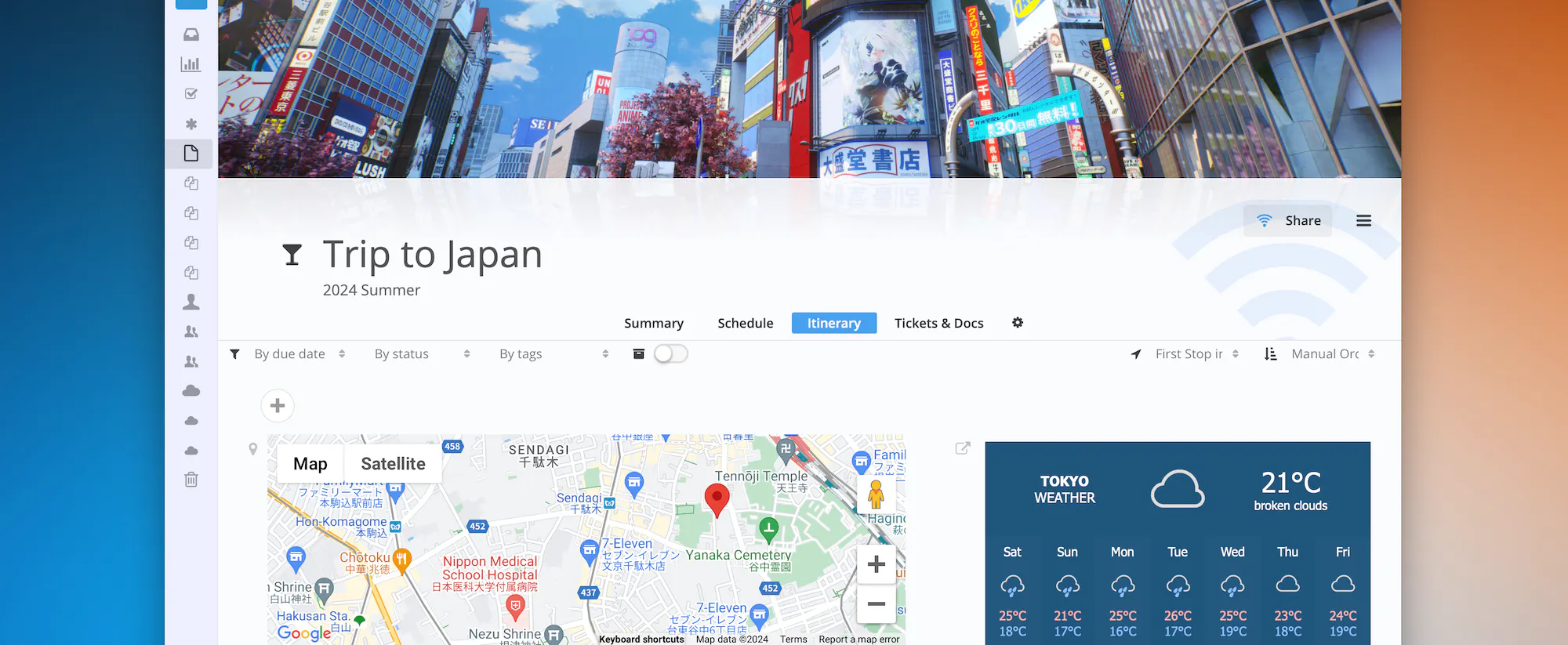Viewport: 1568px width, 645px height.
Task: Zoom in on the map
Action: point(877,564)
